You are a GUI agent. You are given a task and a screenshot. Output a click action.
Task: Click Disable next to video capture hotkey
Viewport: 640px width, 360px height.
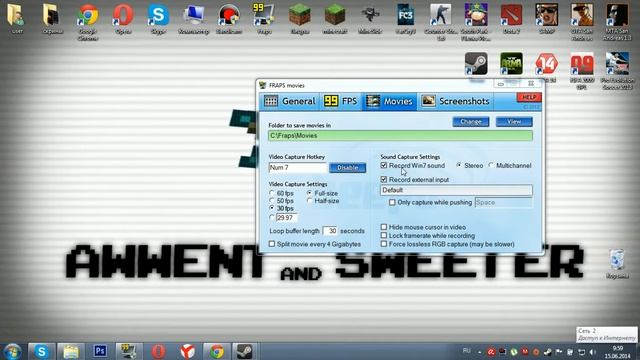pyautogui.click(x=347, y=168)
